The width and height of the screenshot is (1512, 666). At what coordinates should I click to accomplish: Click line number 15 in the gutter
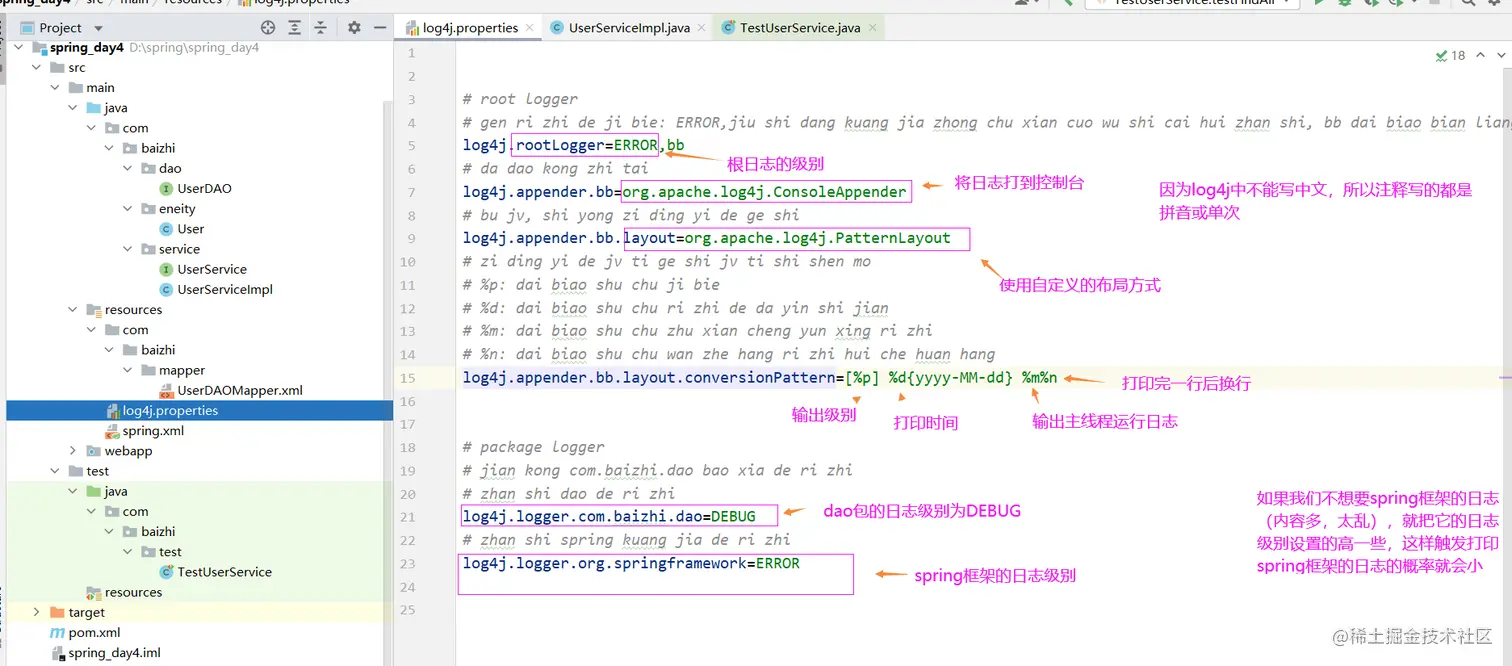pos(407,378)
